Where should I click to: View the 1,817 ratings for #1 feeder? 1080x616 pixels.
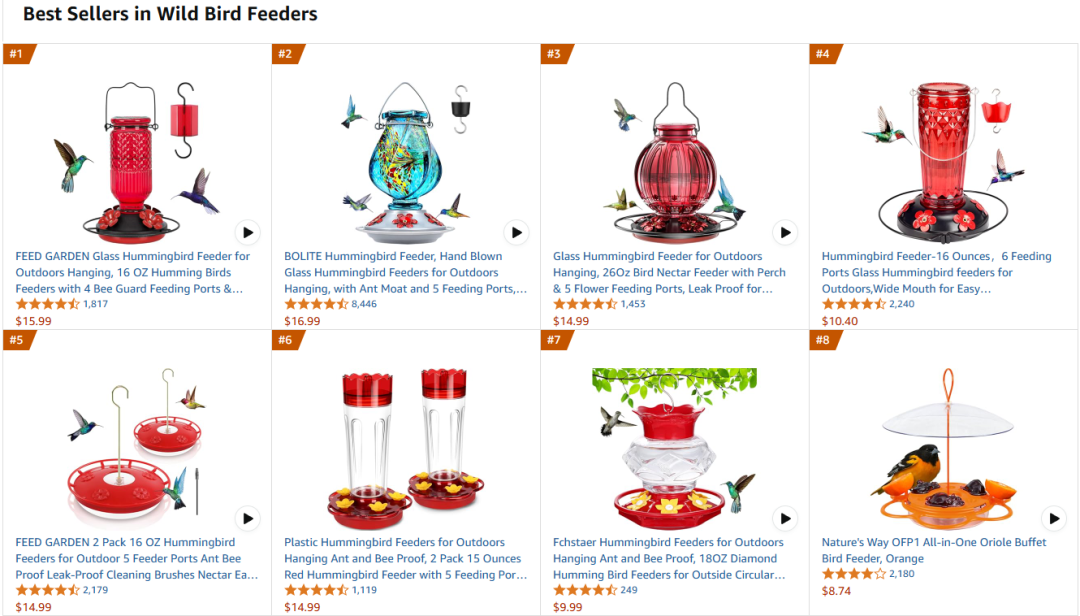(x=96, y=304)
